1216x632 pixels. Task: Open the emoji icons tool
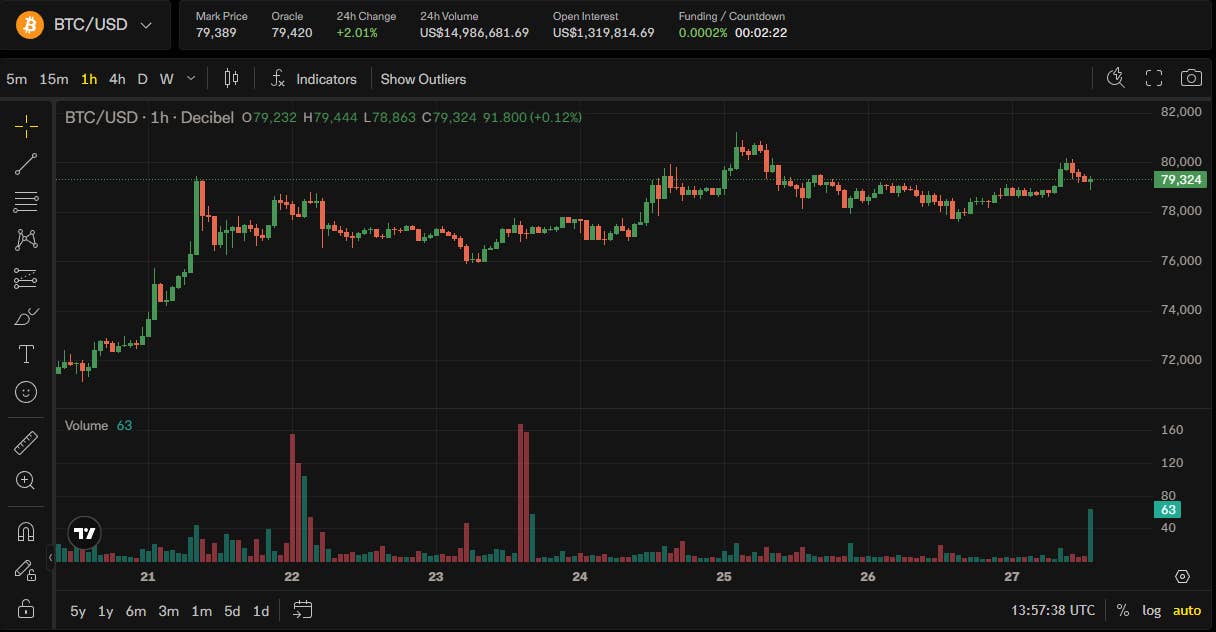point(26,392)
